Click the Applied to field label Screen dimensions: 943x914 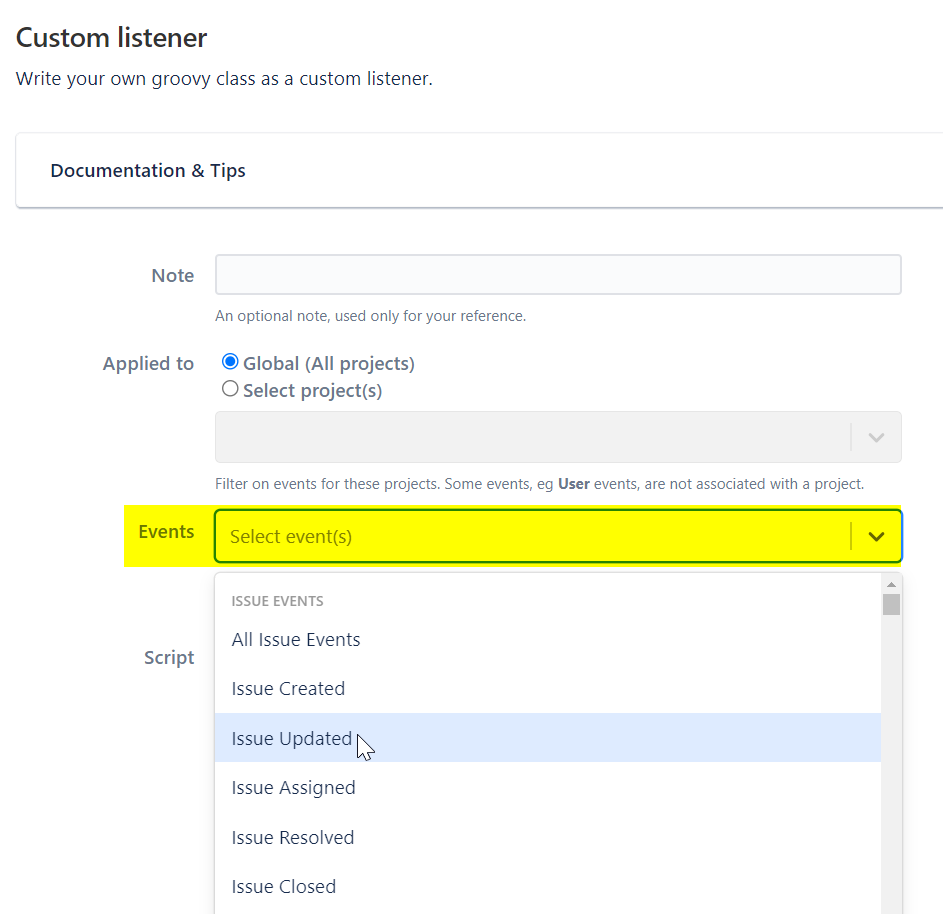click(148, 364)
